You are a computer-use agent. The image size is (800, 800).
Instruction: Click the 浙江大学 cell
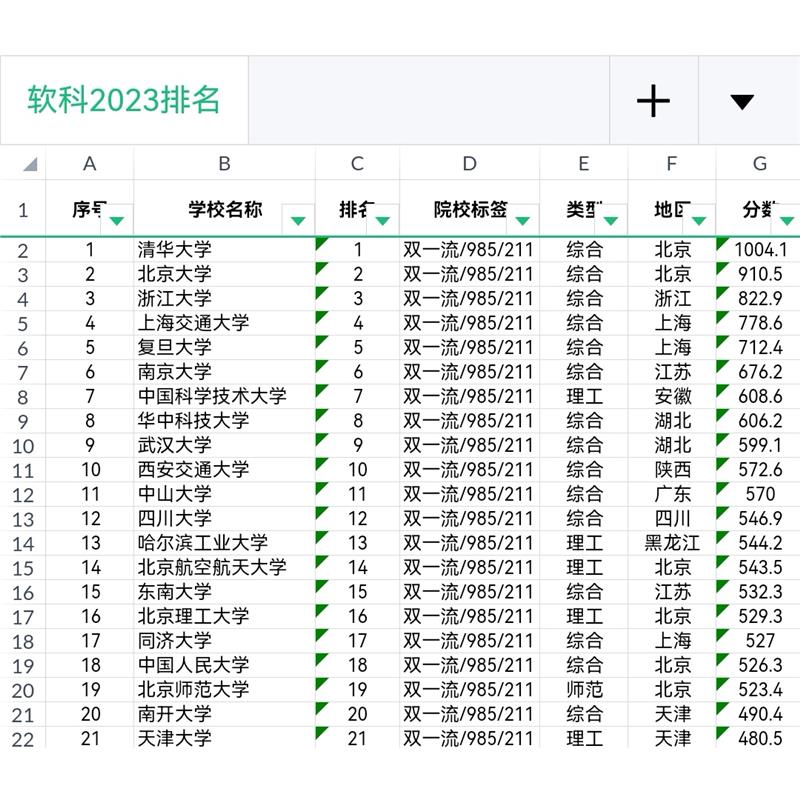[x=224, y=298]
